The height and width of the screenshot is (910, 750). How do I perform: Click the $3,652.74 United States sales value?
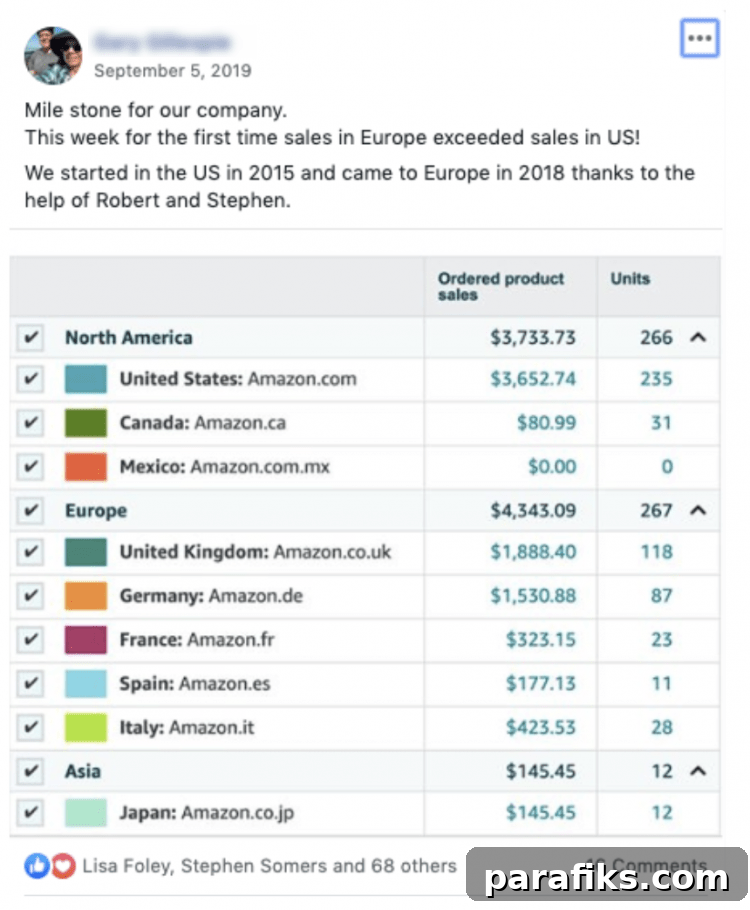[x=533, y=379]
